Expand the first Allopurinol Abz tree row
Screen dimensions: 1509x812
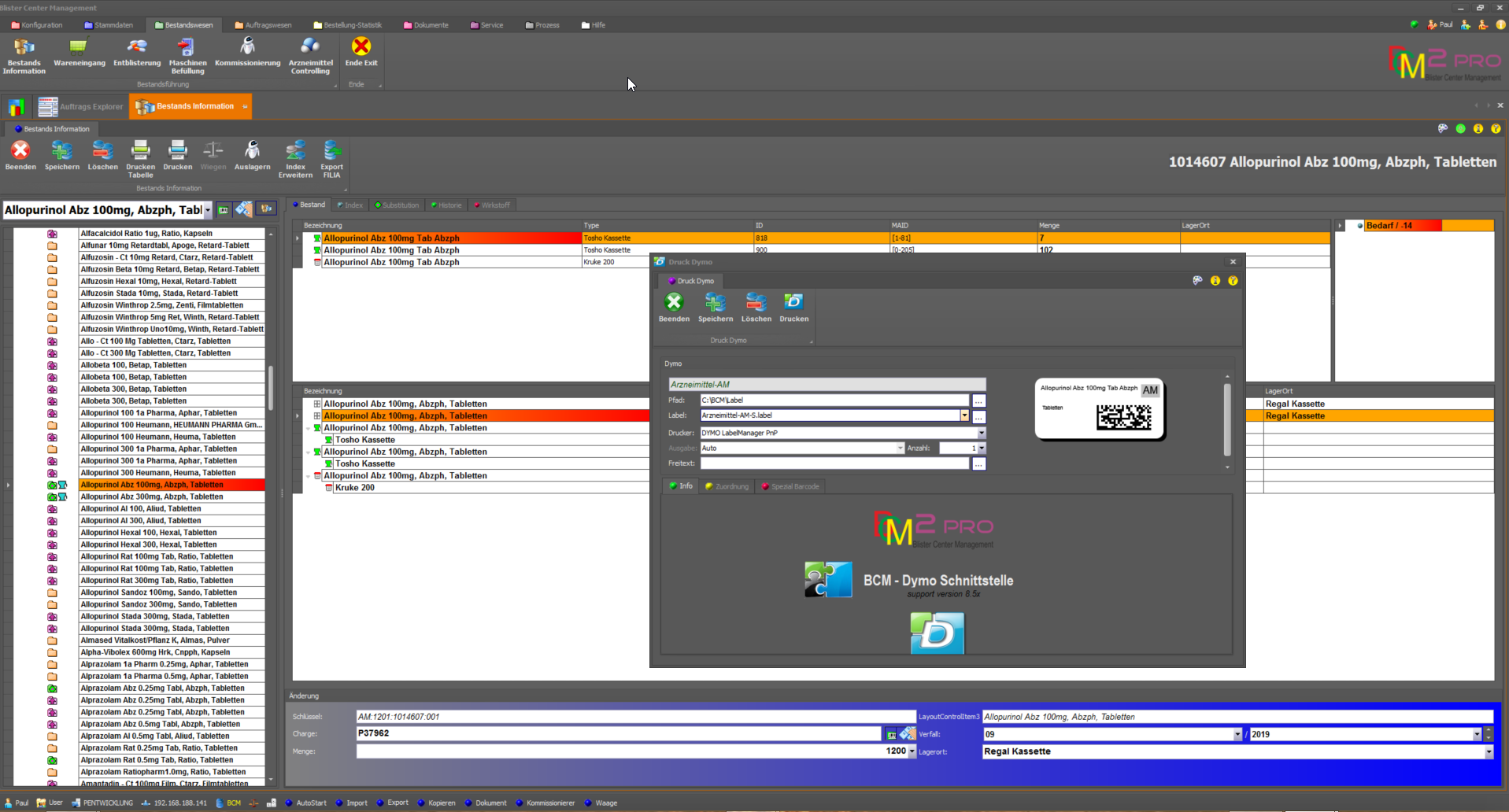(317, 404)
